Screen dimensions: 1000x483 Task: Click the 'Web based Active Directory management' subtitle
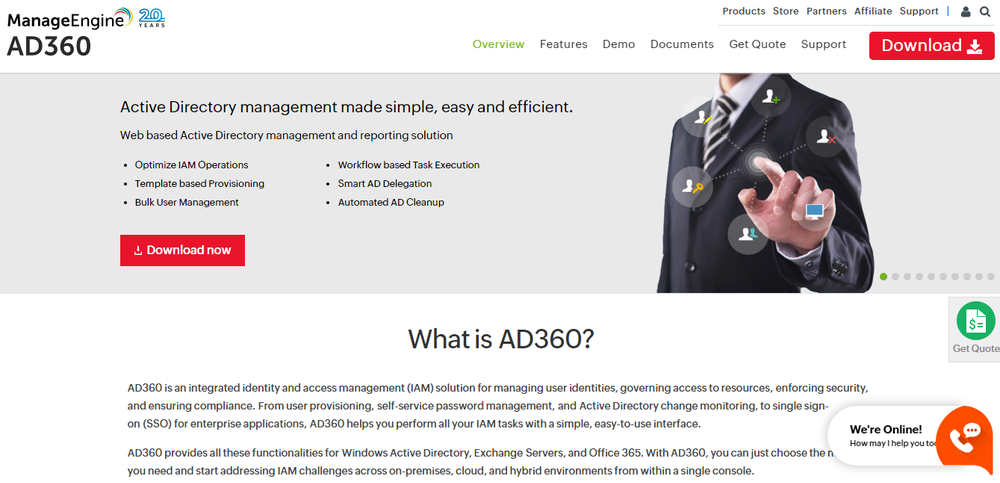(x=286, y=135)
